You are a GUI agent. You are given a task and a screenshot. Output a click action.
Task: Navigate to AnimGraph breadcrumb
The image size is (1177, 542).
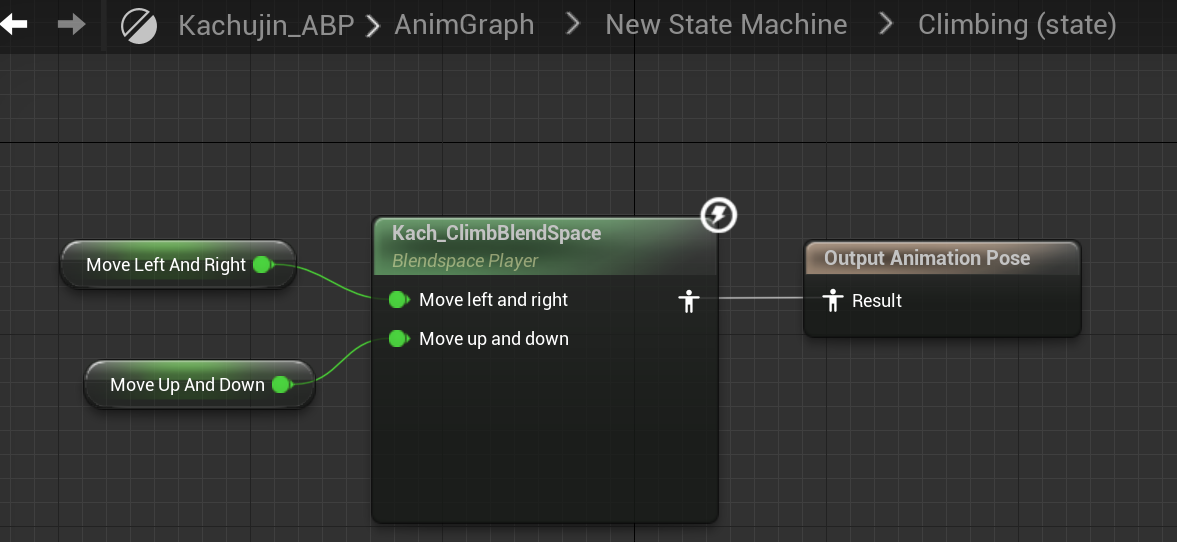[464, 25]
